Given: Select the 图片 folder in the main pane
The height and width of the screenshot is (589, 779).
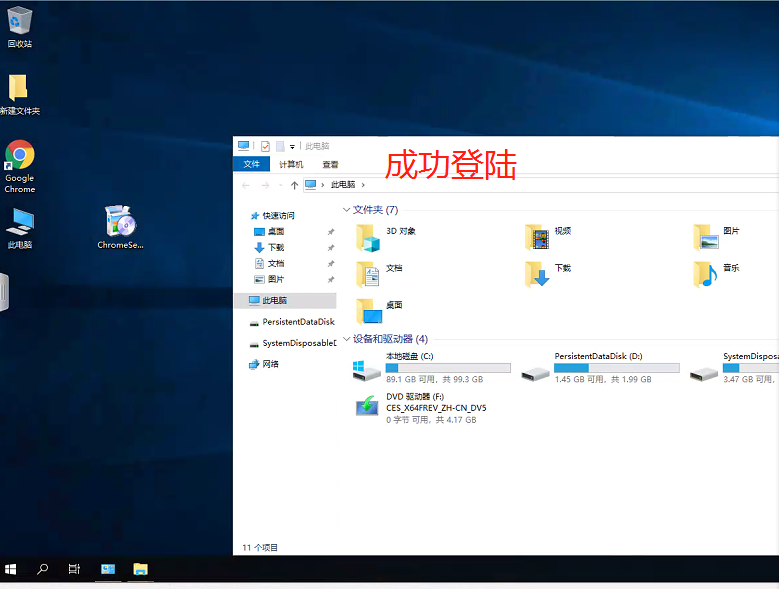Looking at the screenshot, I should point(717,237).
